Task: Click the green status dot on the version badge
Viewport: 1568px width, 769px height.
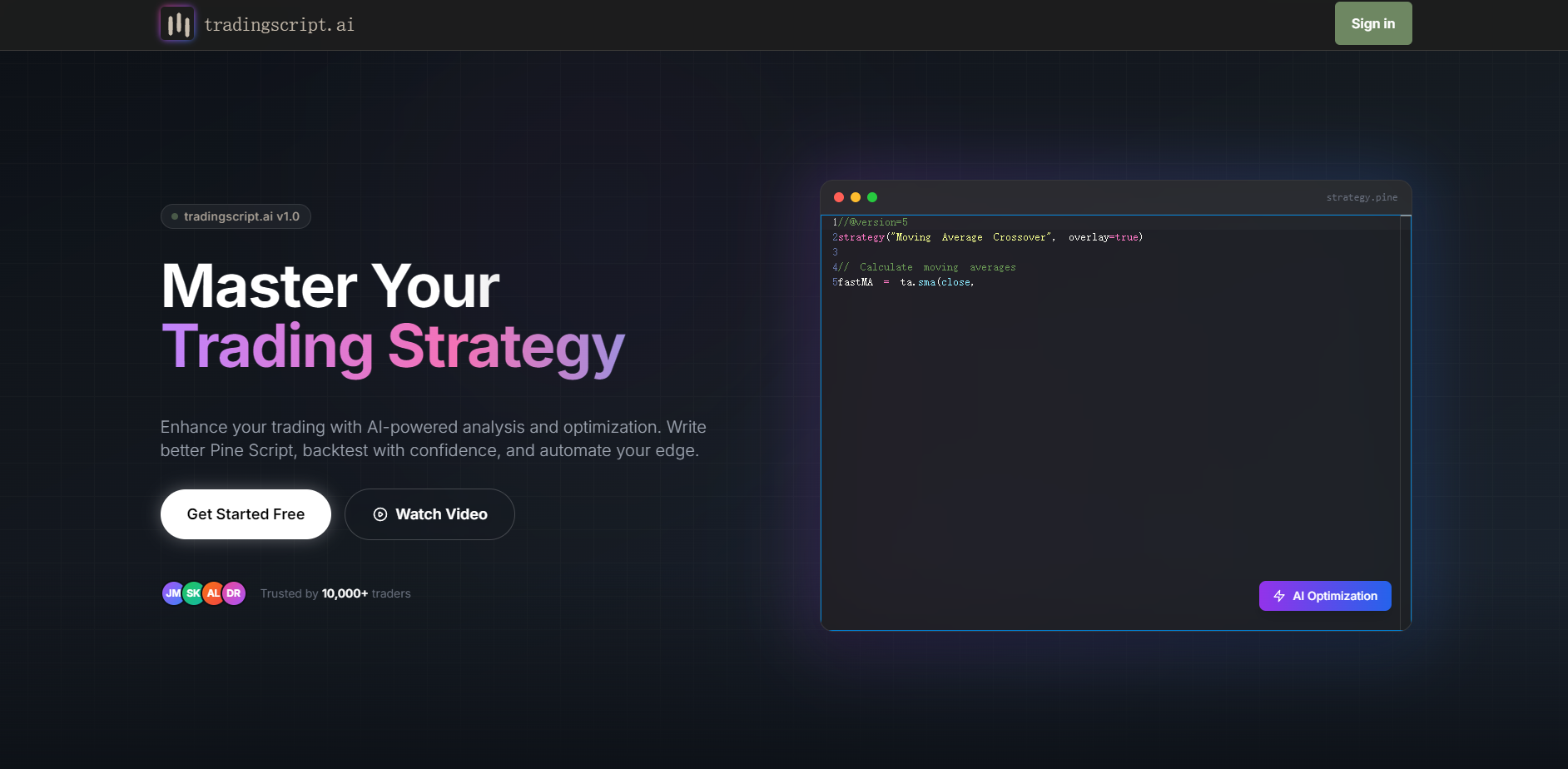Action: (174, 216)
